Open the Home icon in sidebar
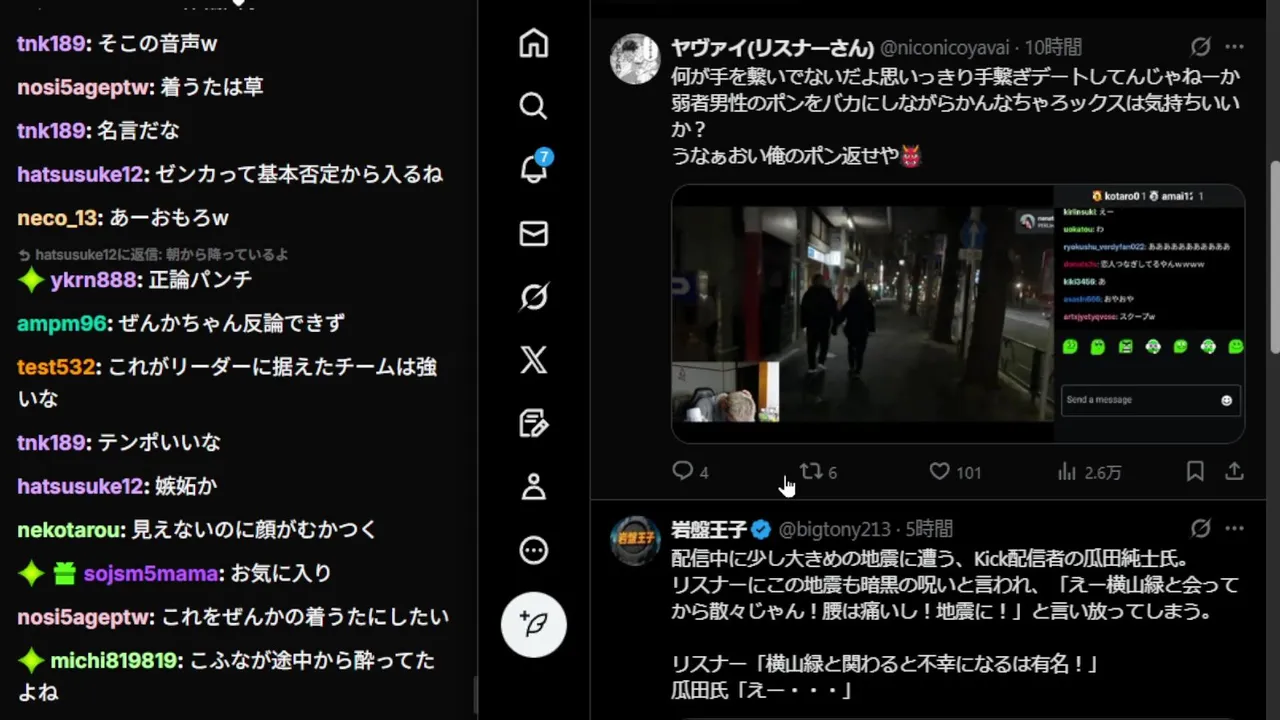The image size is (1280, 720). point(534,43)
